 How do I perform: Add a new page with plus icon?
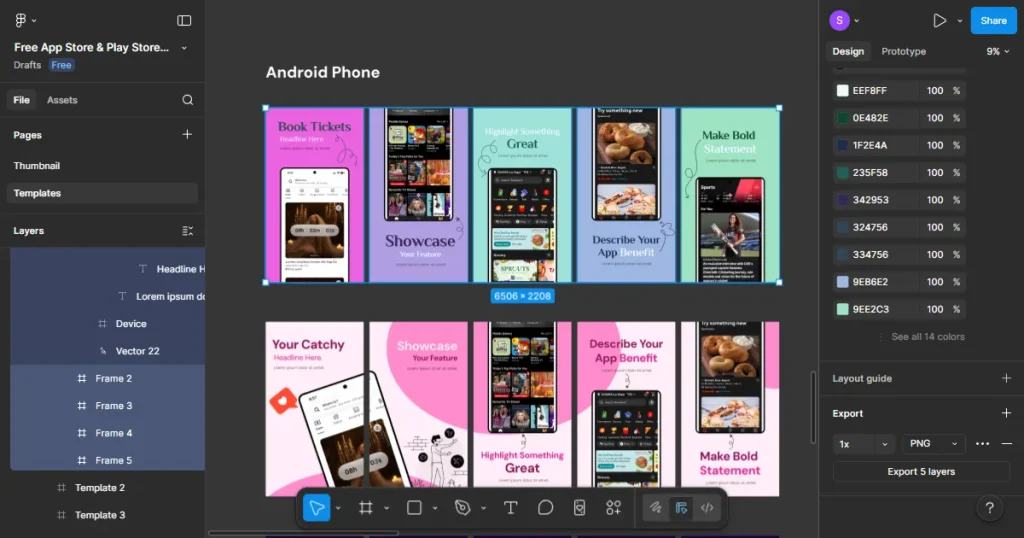click(187, 134)
